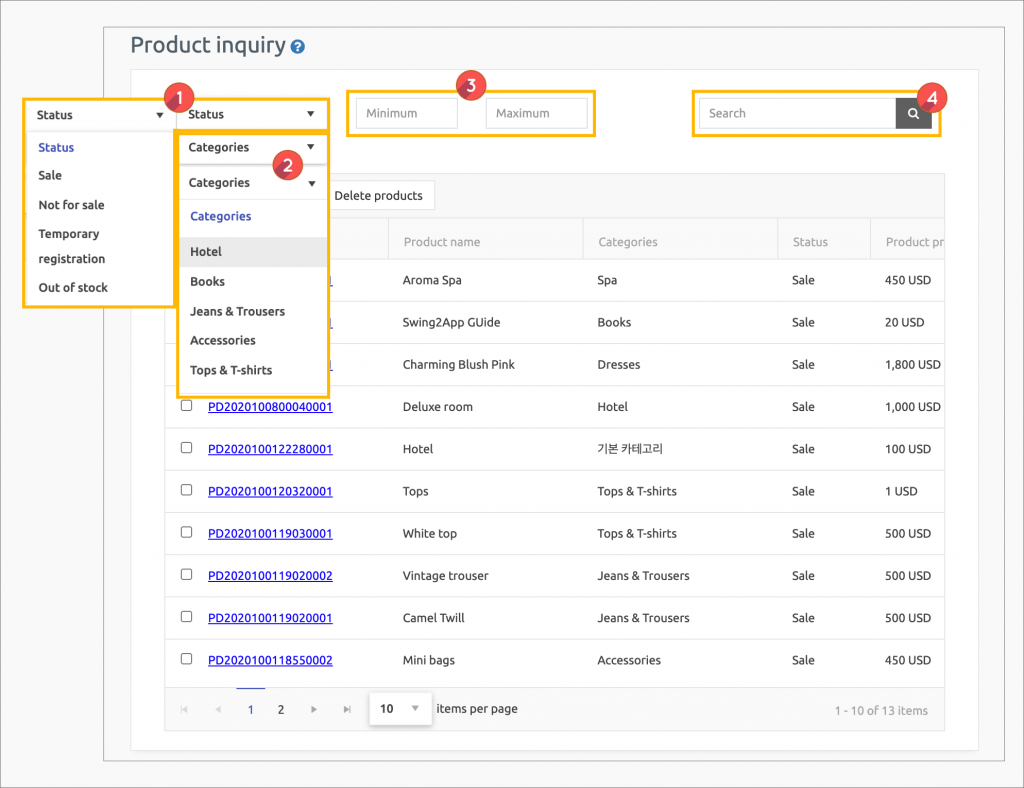Select Not for sale from Status list
Image resolution: width=1024 pixels, height=788 pixels.
[x=70, y=204]
